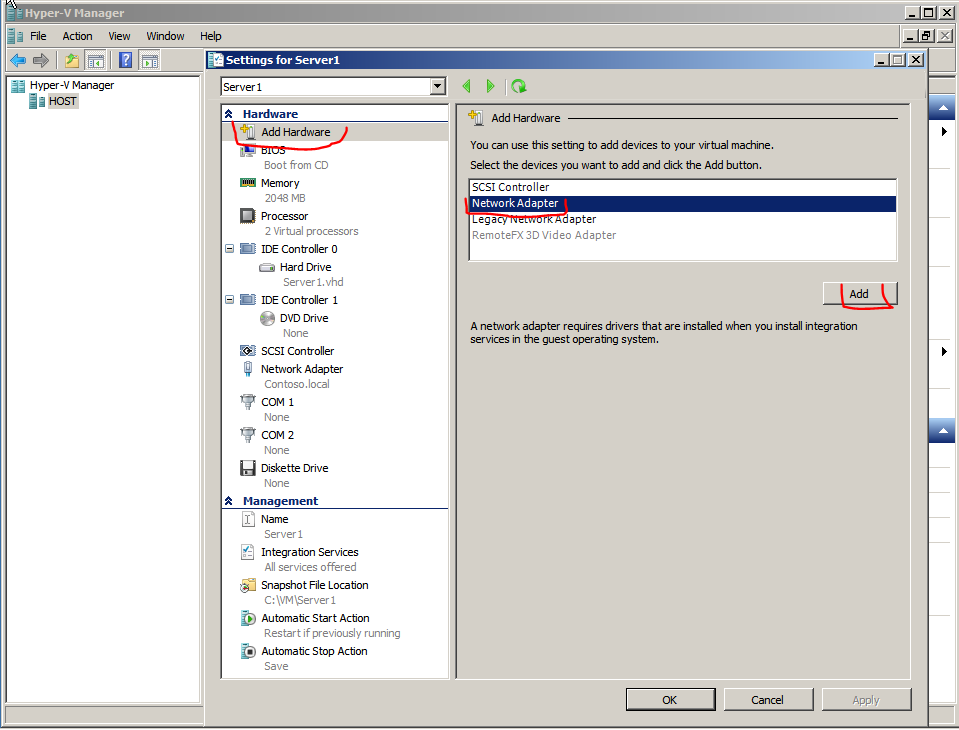The width and height of the screenshot is (959, 730).
Task: Click the Show/Hide Action Pane icon
Action: coord(150,61)
